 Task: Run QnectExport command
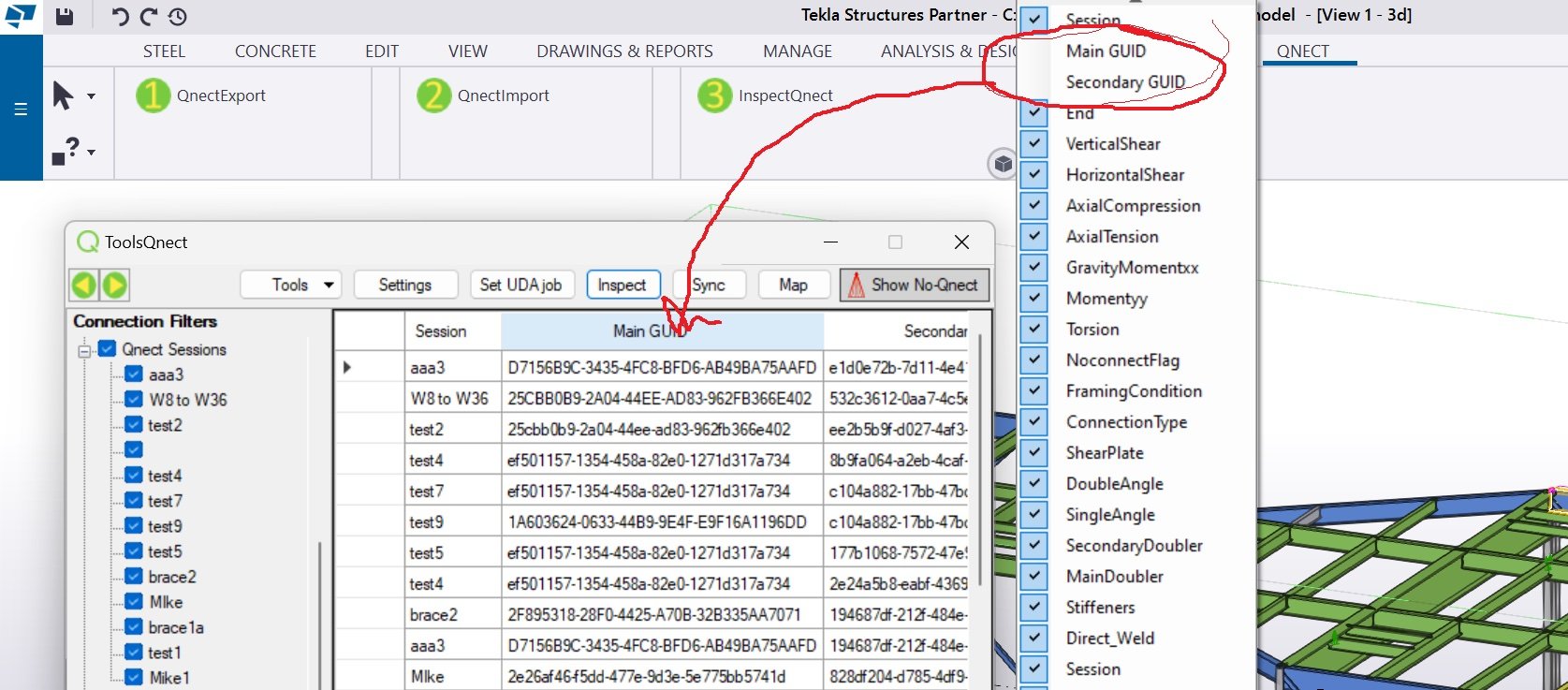click(201, 95)
